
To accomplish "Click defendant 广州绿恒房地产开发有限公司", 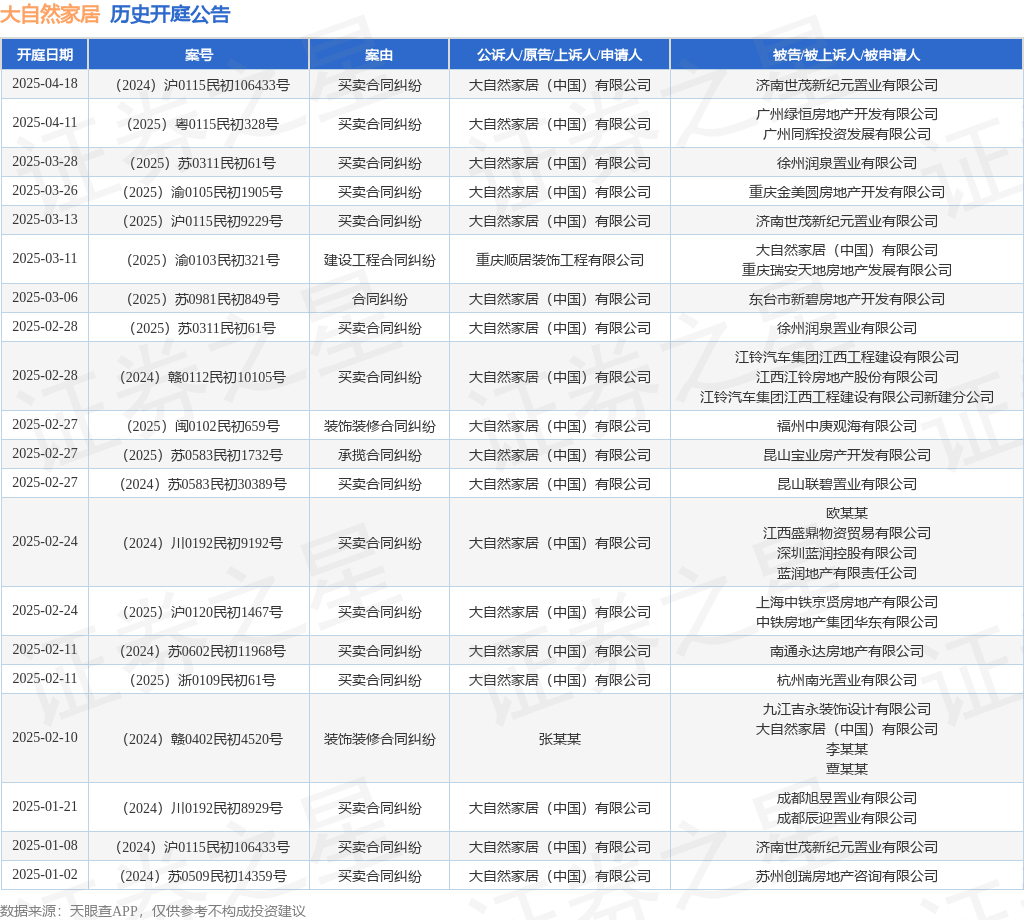I will click(846, 114).
